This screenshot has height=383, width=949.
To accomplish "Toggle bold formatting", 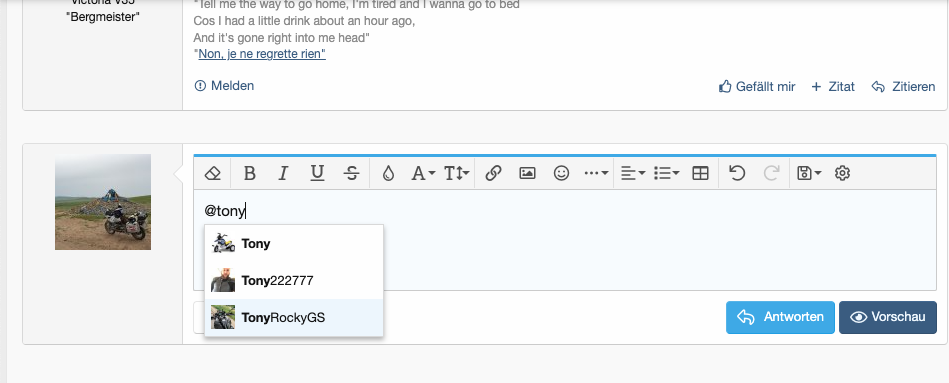I will [x=249, y=174].
